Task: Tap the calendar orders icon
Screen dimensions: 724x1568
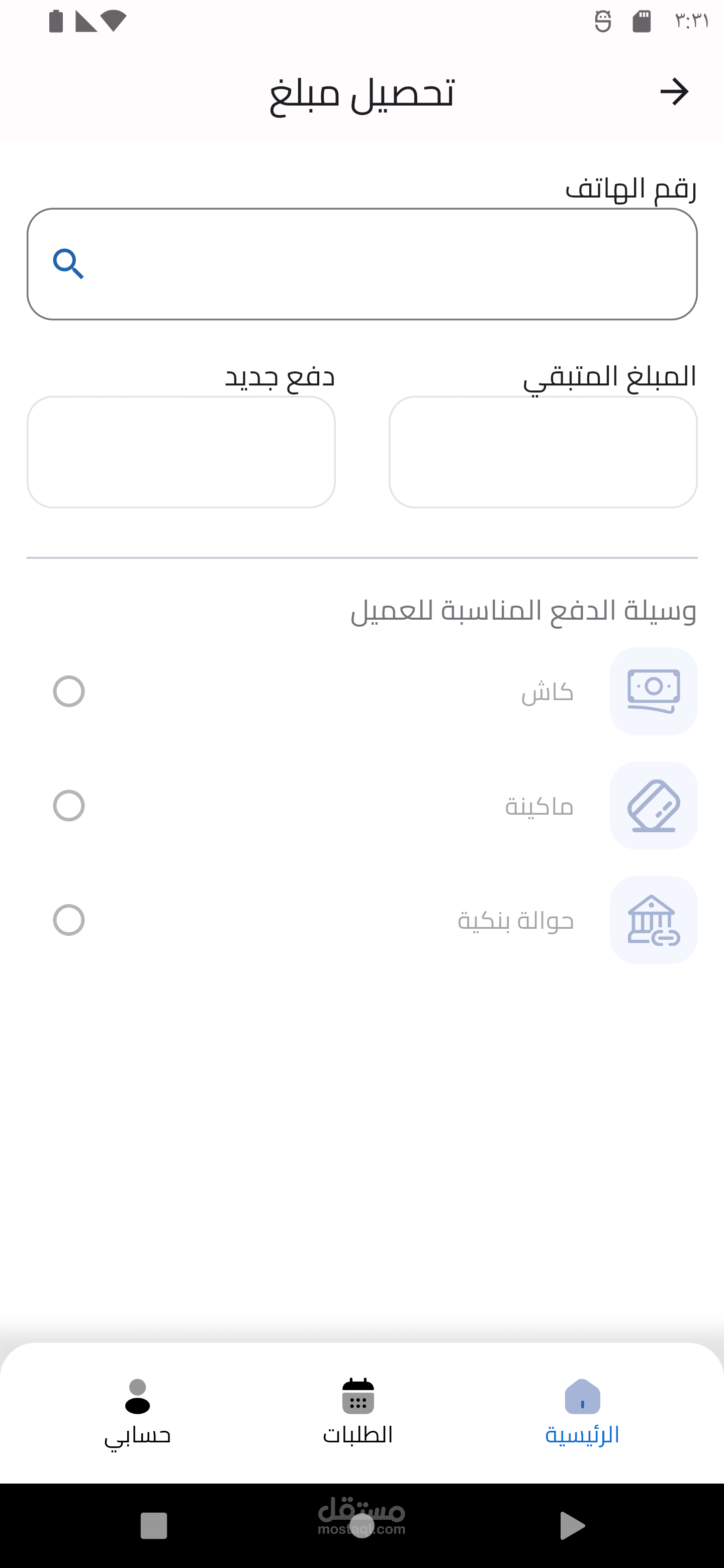Action: coord(358,1396)
